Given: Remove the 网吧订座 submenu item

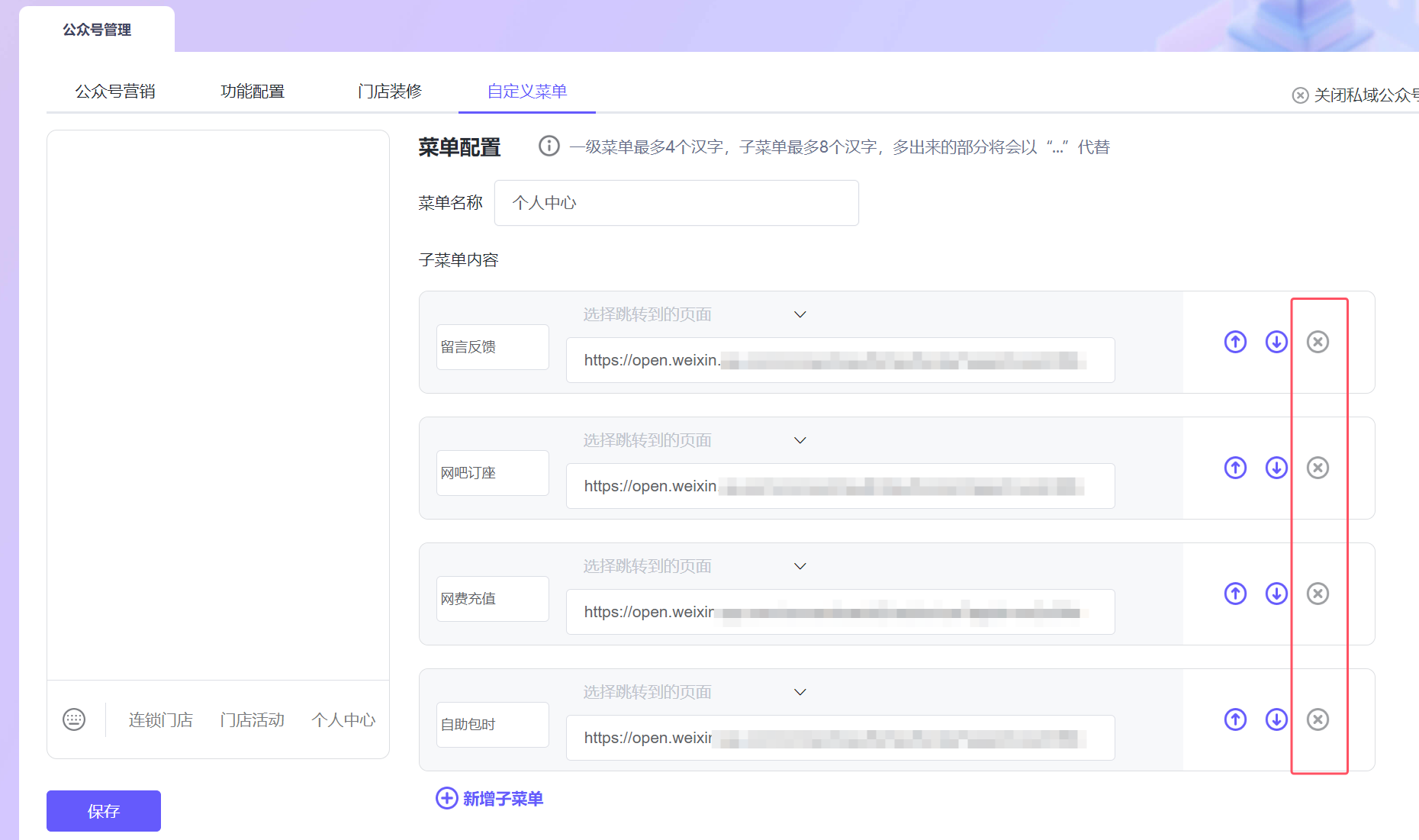Looking at the screenshot, I should [1318, 468].
